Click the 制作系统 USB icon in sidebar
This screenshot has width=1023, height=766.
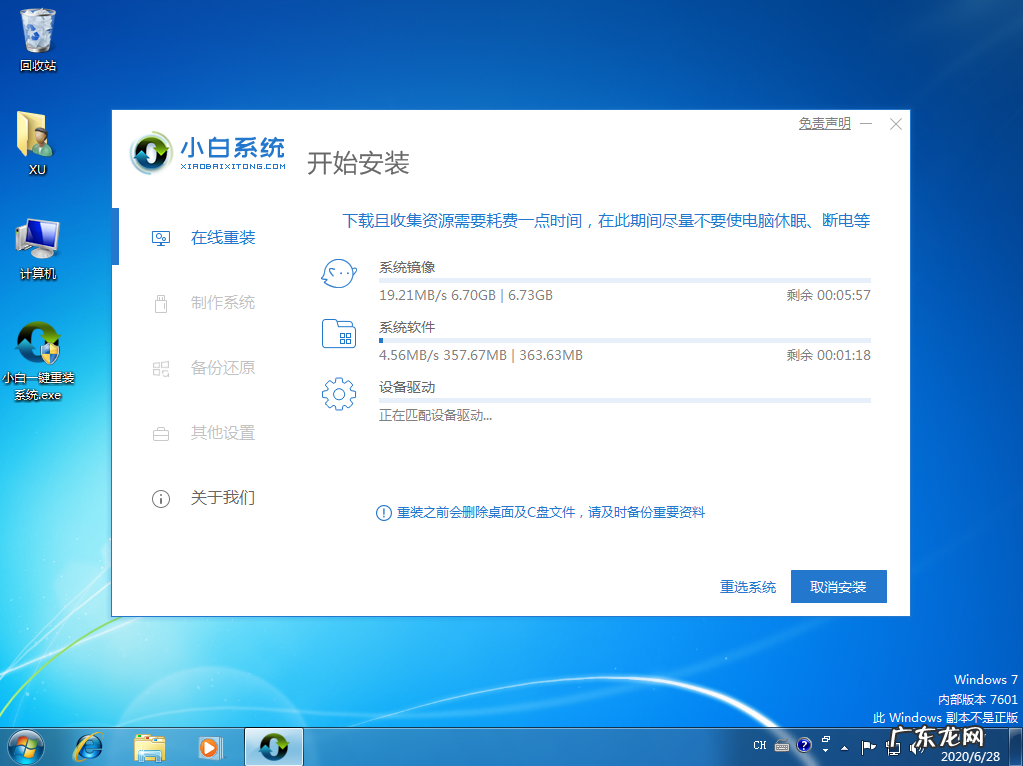pos(161,302)
